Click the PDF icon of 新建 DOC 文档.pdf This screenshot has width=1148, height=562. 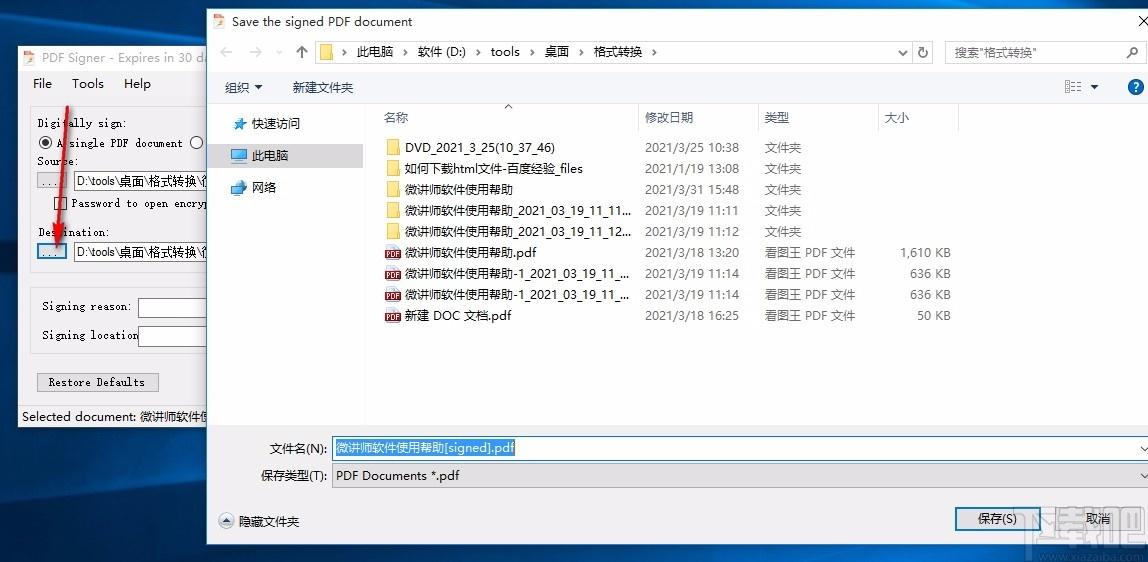click(392, 316)
